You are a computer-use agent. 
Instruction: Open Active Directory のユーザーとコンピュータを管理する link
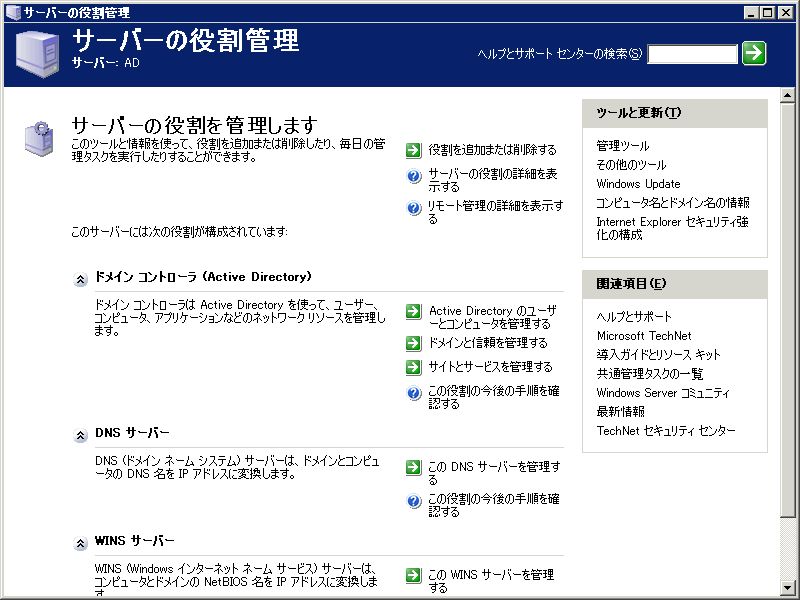point(492,317)
